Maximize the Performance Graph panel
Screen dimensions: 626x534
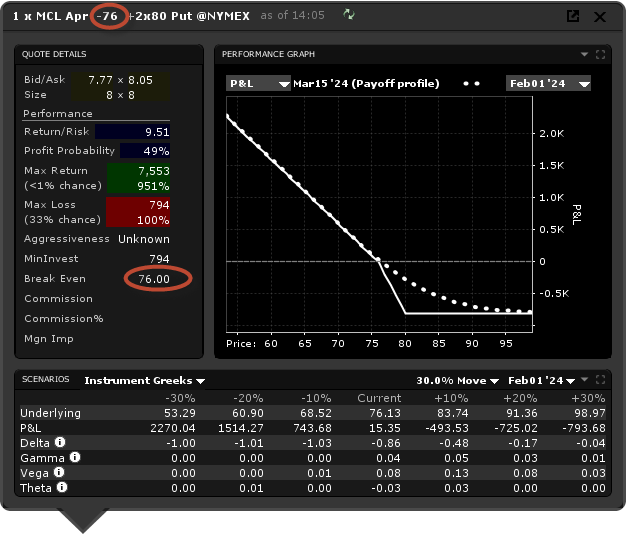(x=600, y=55)
